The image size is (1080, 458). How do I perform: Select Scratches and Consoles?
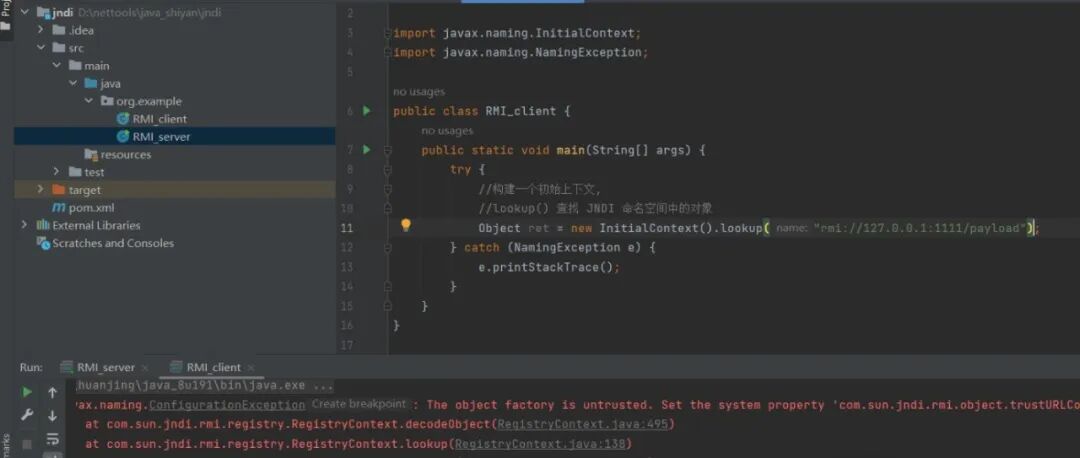pos(113,243)
